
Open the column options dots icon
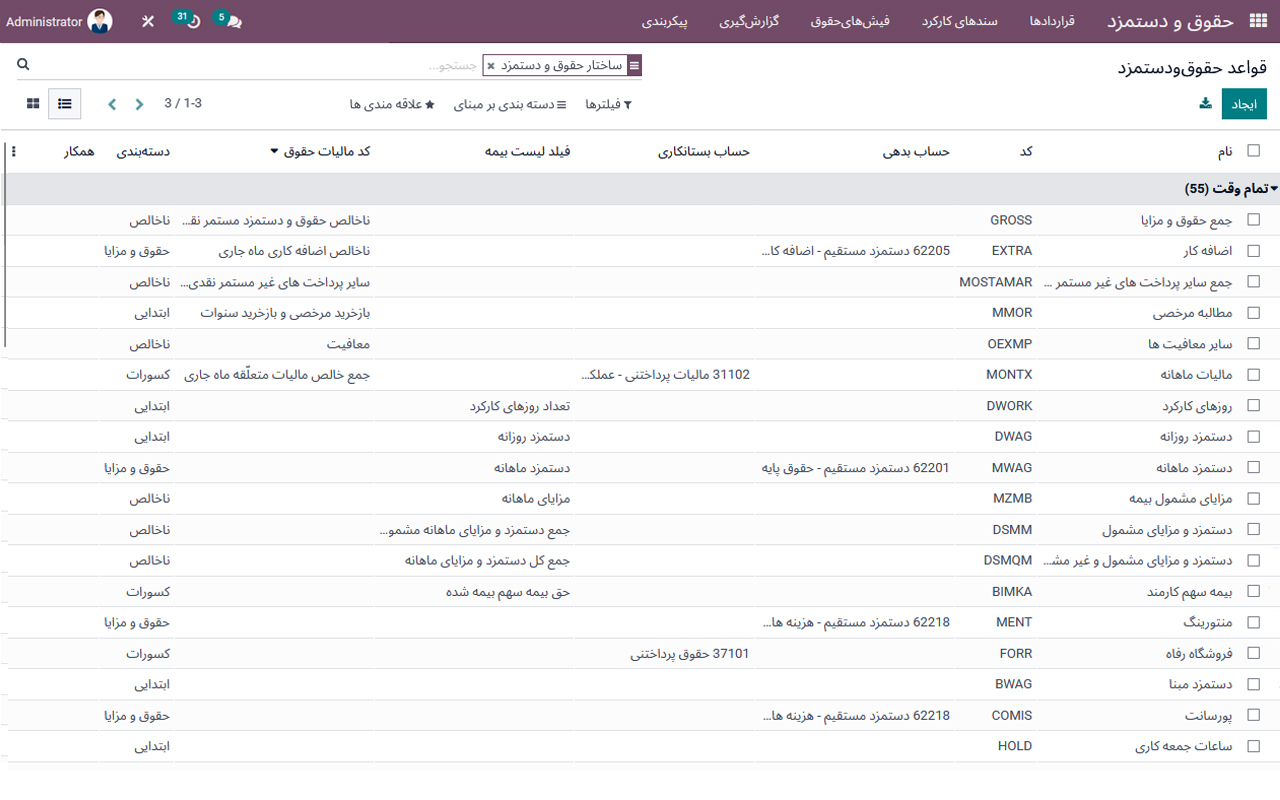point(13,151)
